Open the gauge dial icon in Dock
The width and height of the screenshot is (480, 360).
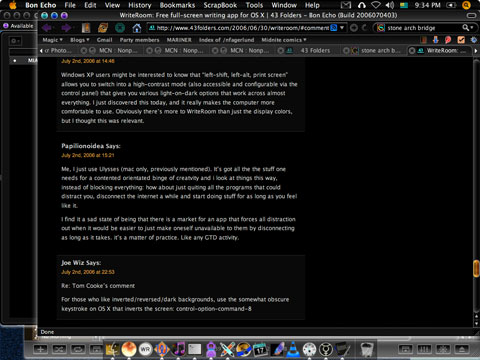point(309,349)
